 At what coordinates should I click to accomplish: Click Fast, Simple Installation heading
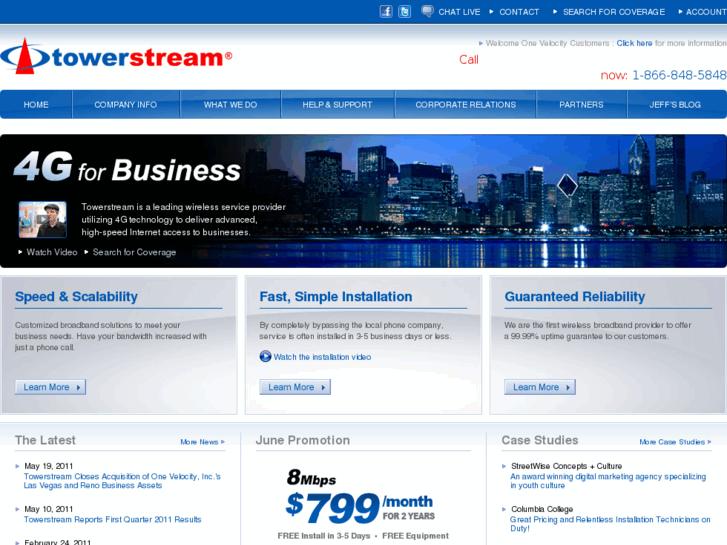point(336,296)
